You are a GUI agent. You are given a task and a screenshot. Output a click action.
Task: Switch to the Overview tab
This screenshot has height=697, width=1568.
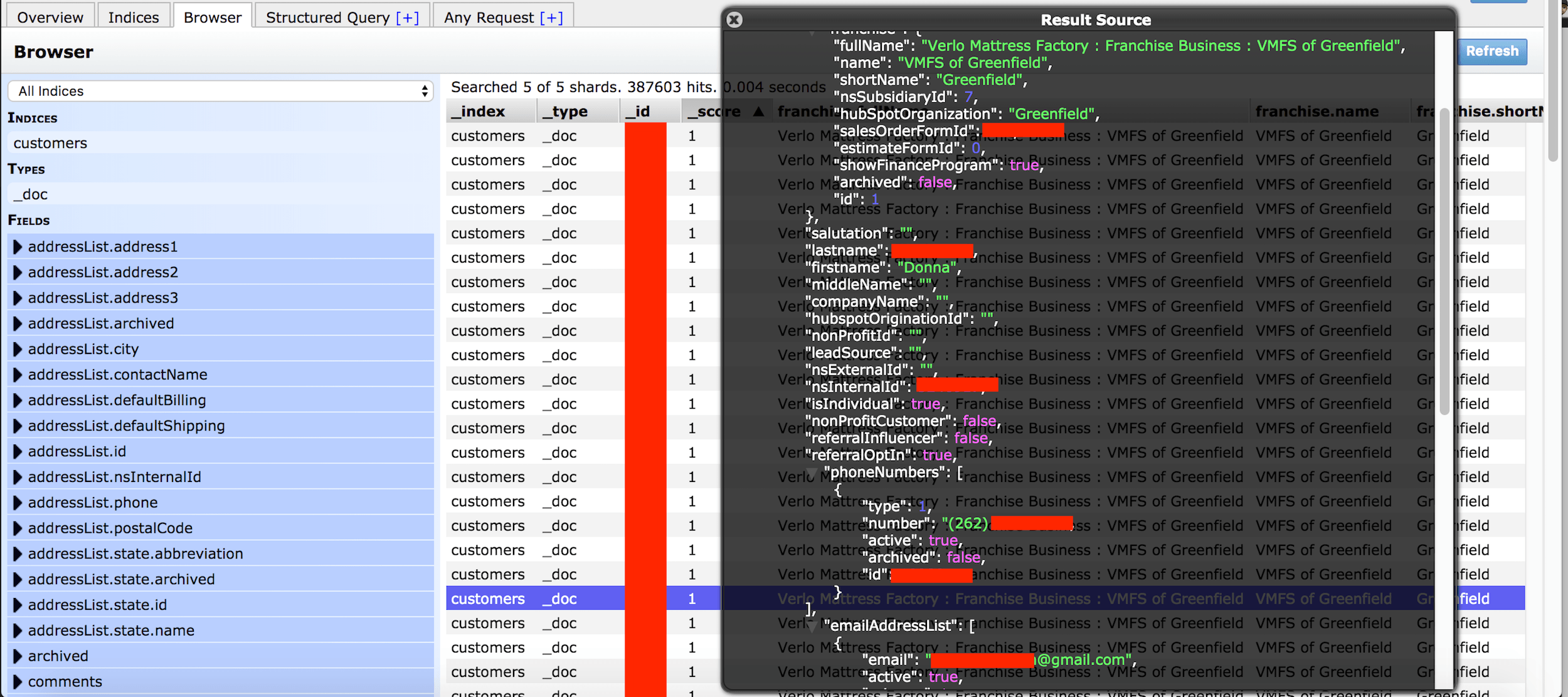50,18
